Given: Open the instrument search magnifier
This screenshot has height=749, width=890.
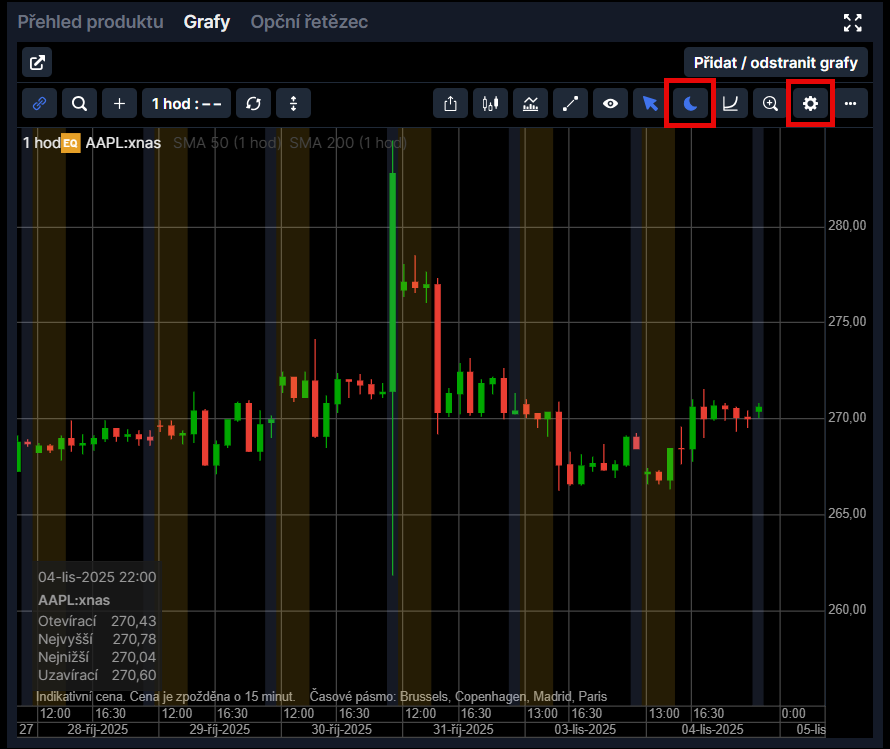Looking at the screenshot, I should click(79, 103).
